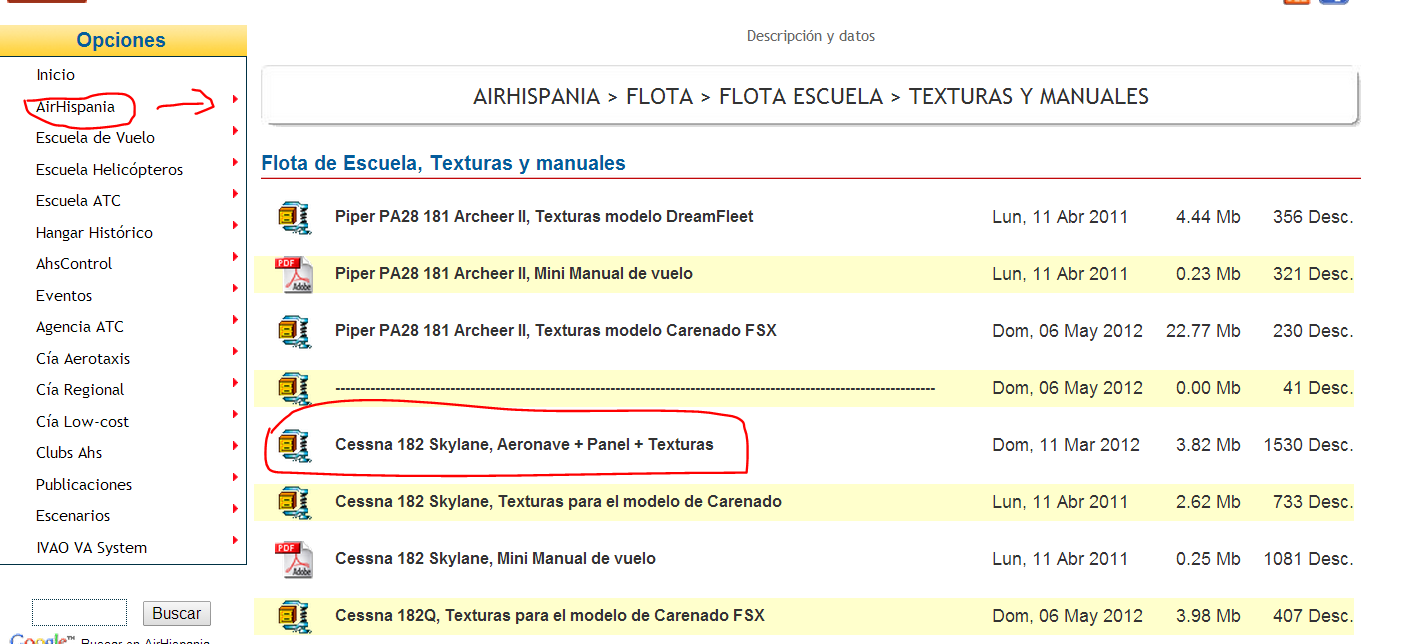Click the search text field beside Buscar
The image size is (1414, 644).
coord(79,613)
